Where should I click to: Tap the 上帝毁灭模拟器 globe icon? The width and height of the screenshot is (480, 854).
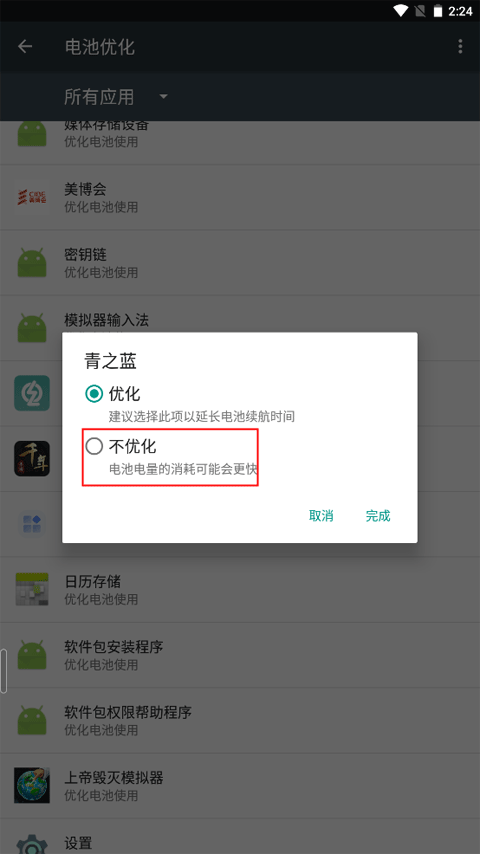[32, 785]
